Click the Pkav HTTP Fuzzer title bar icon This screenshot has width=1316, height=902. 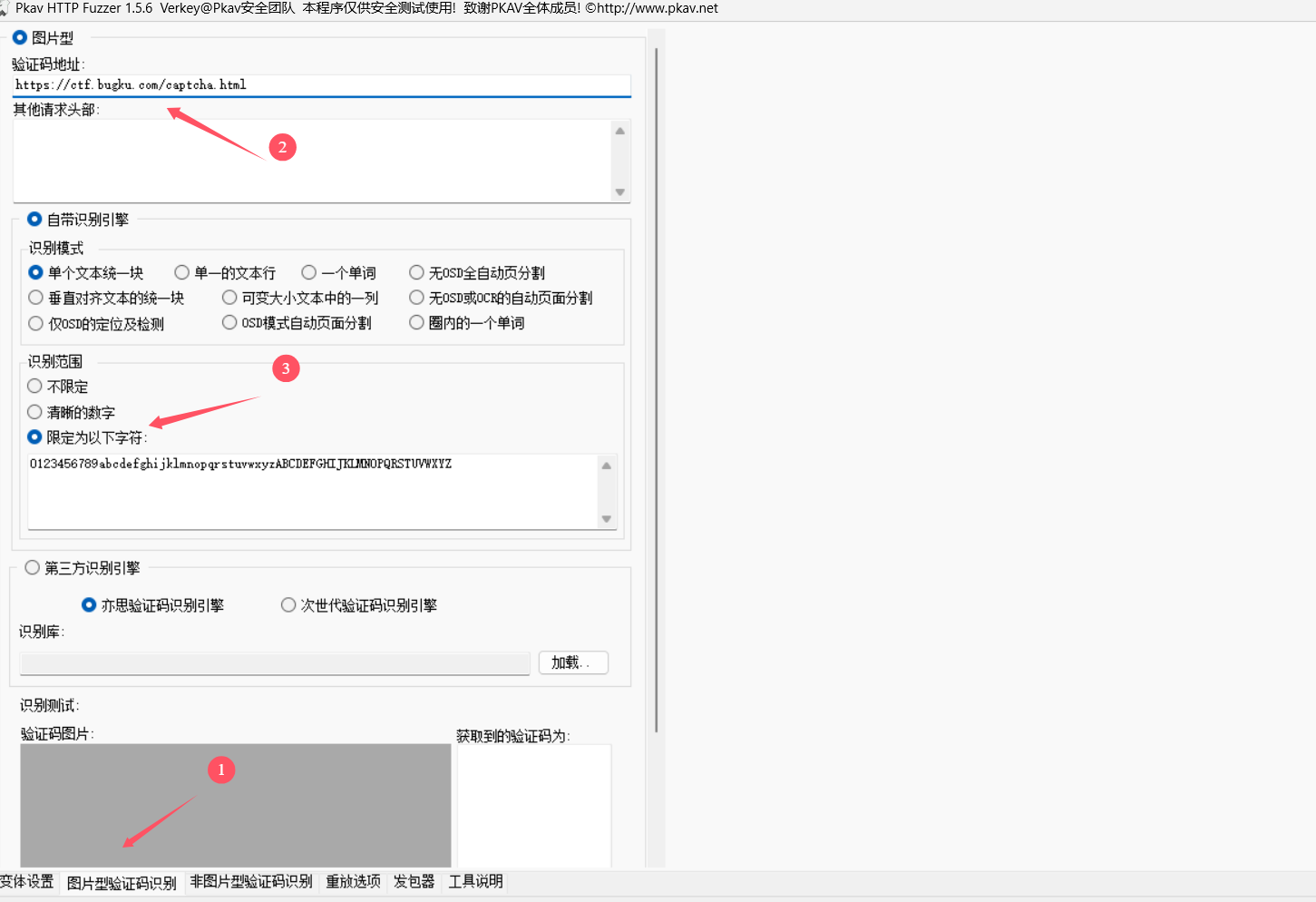point(4,9)
